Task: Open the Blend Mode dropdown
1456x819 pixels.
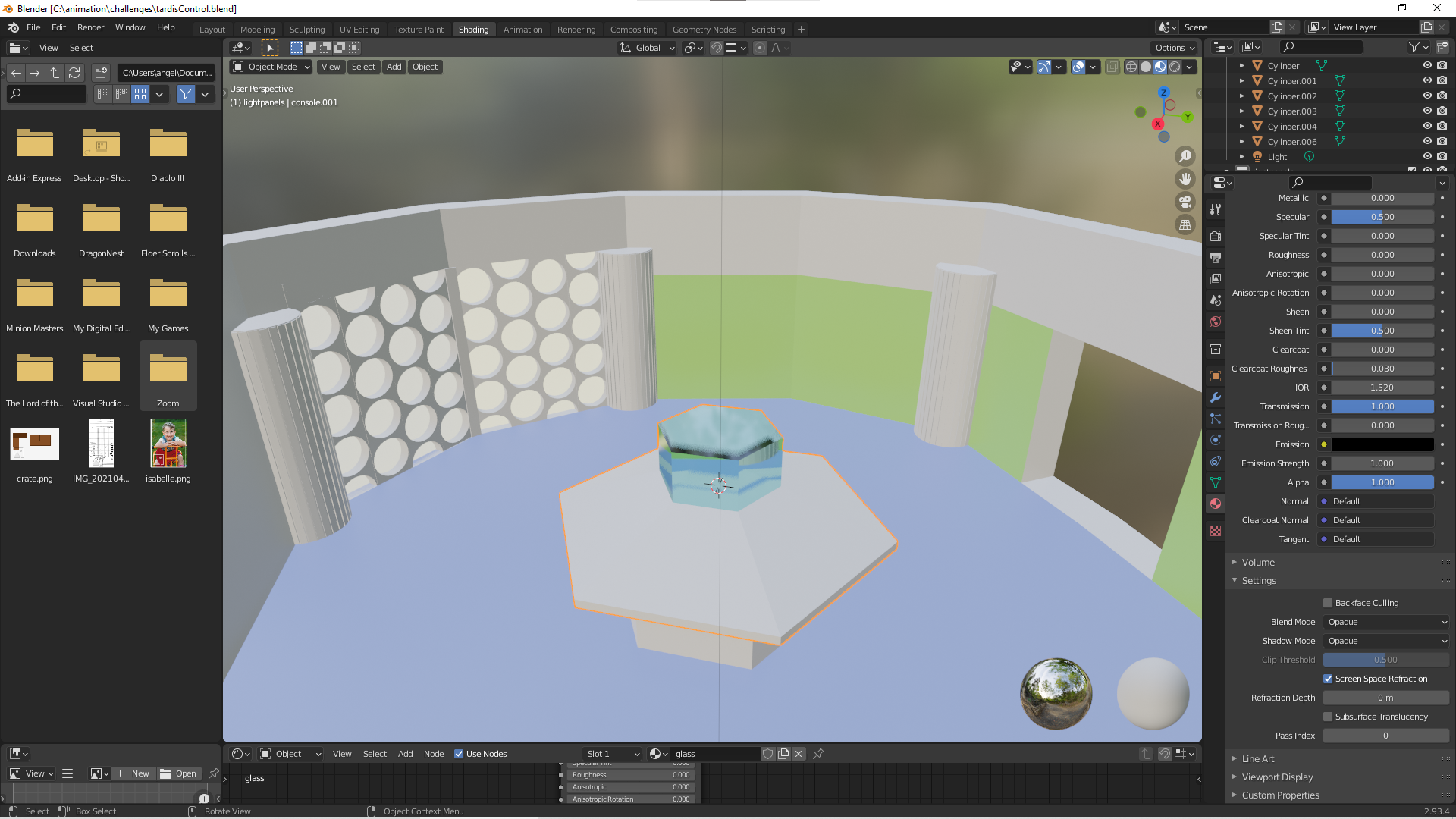Action: 1386,622
